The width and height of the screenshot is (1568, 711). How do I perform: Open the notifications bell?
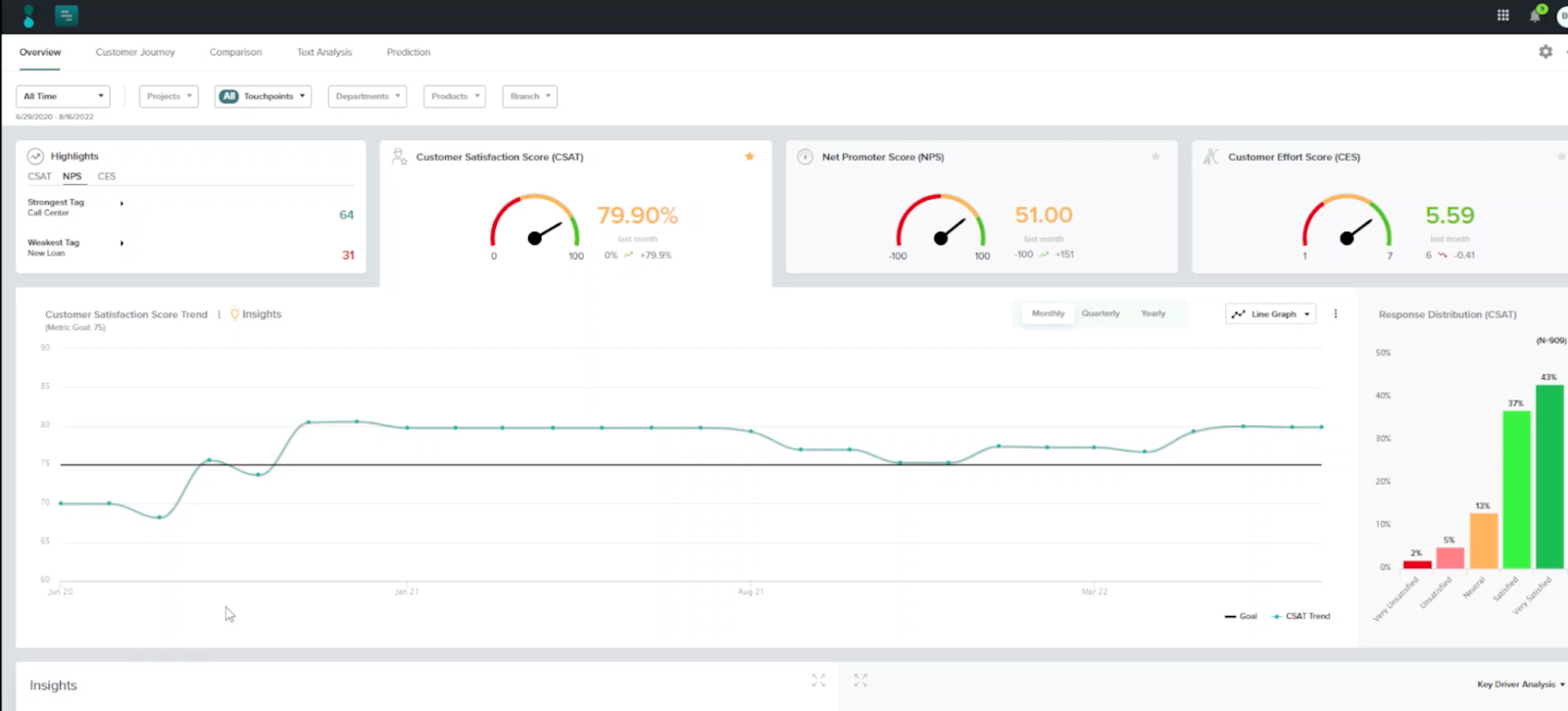tap(1535, 16)
